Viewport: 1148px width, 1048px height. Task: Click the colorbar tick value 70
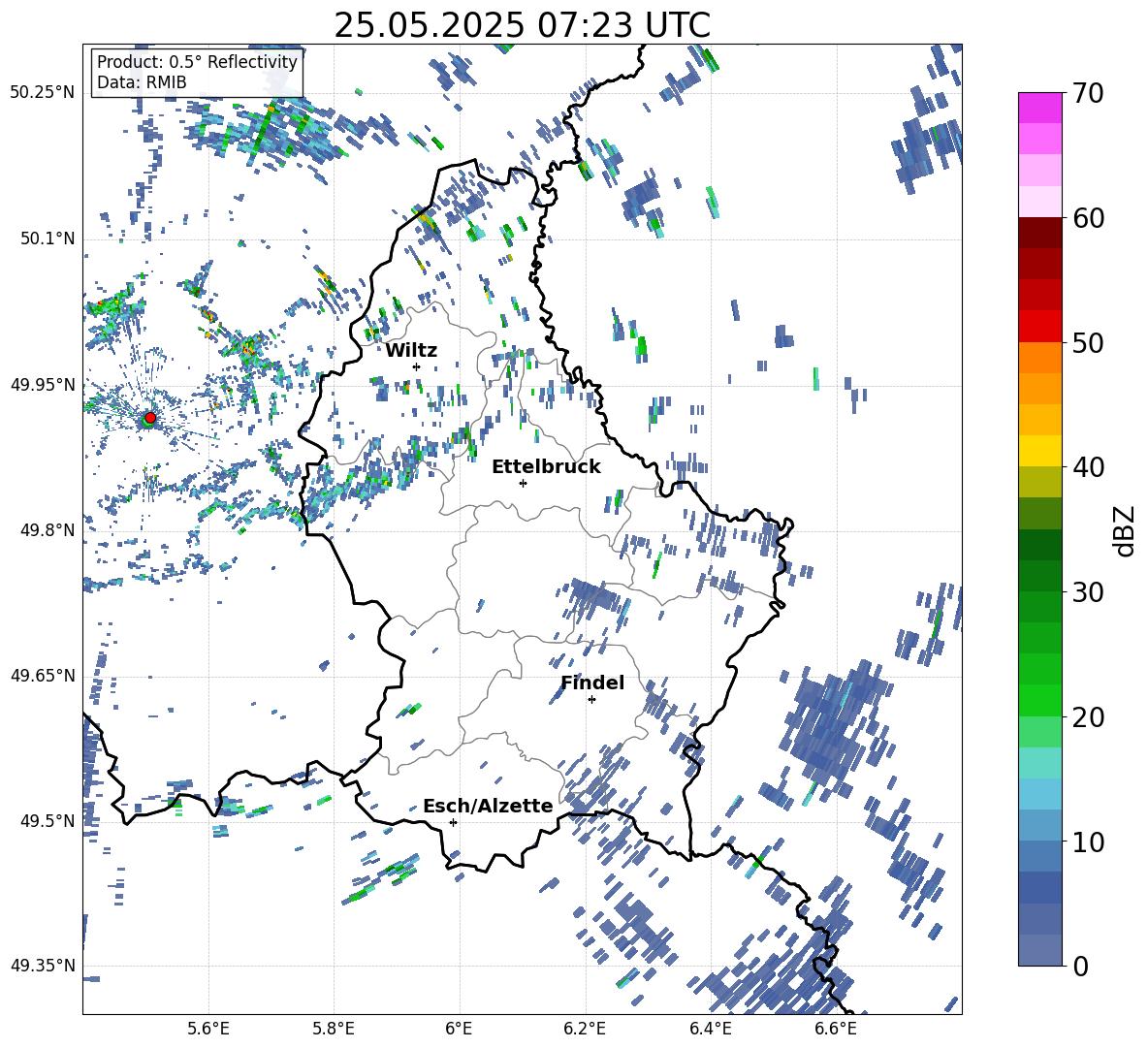1088,94
